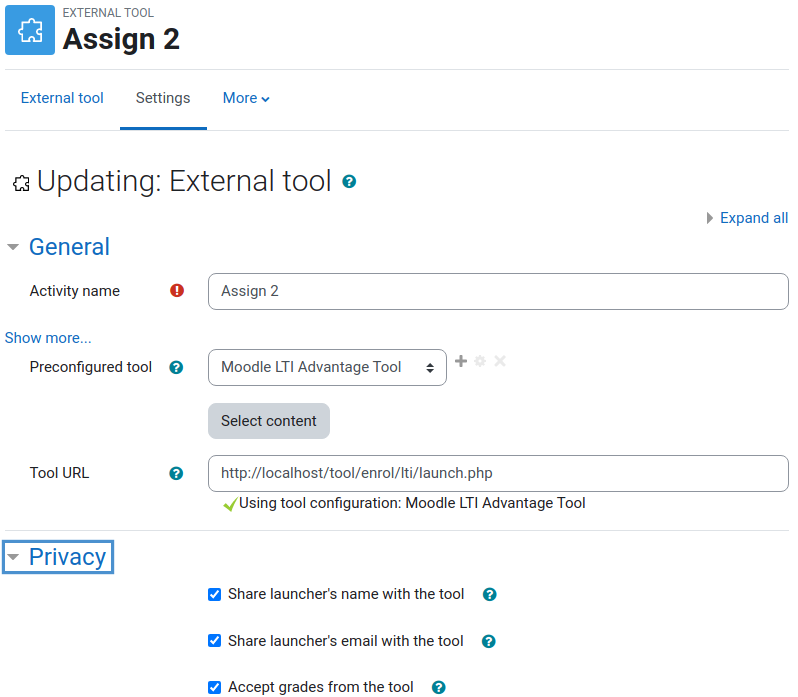
Task: Click the plus icon to add preconfigured tool
Action: pos(461,361)
